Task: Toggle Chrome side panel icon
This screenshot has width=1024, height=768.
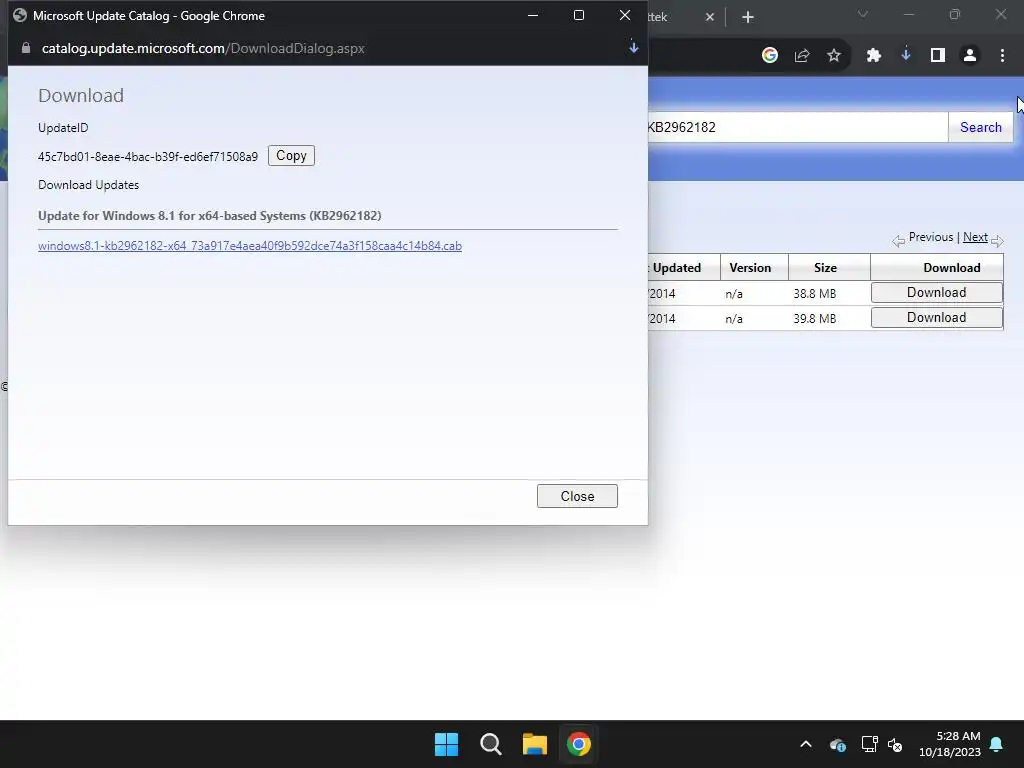Action: click(x=938, y=56)
